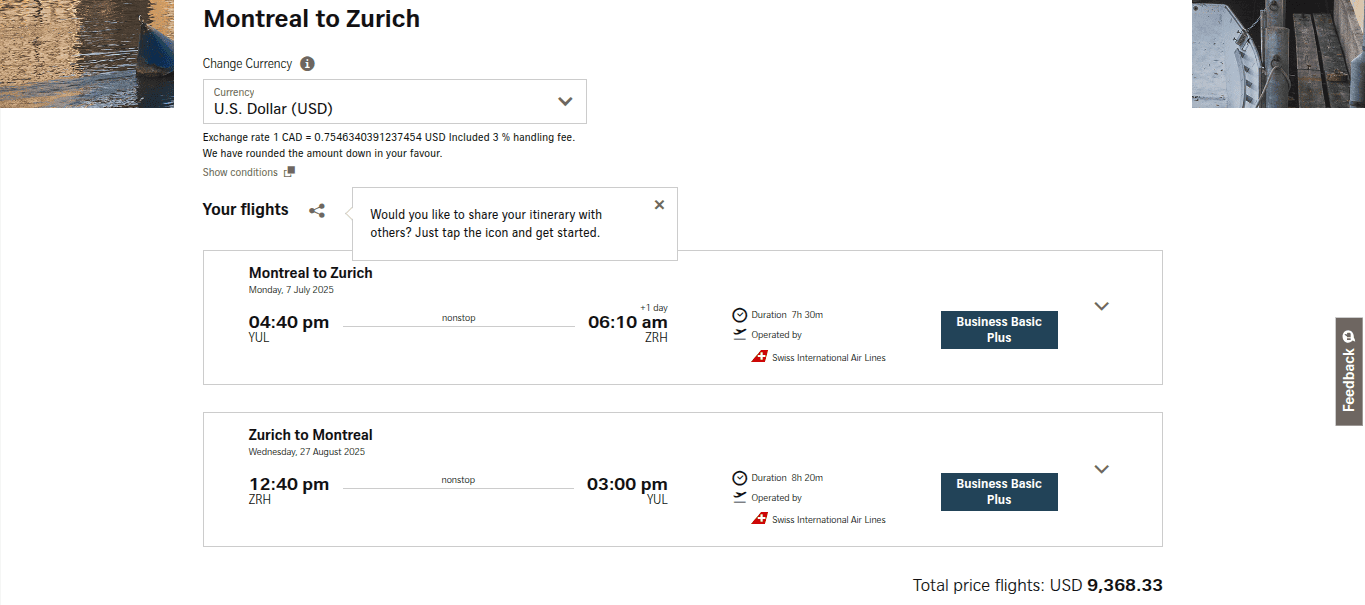Click the Swiss logo on the return flight
Screen dimensions: 1365x605
pos(759,518)
